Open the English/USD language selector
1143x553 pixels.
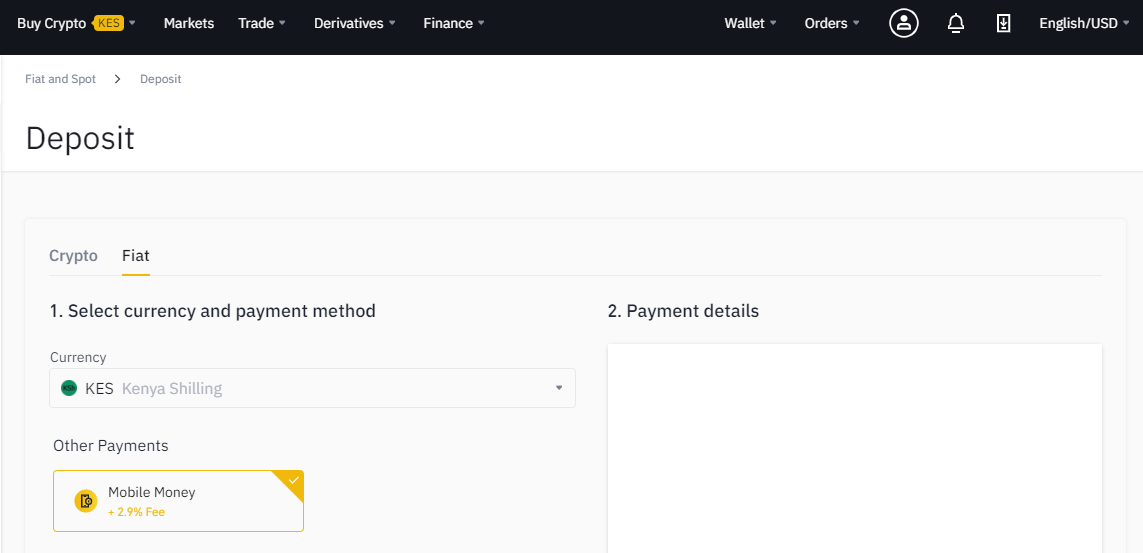[x=1084, y=23]
